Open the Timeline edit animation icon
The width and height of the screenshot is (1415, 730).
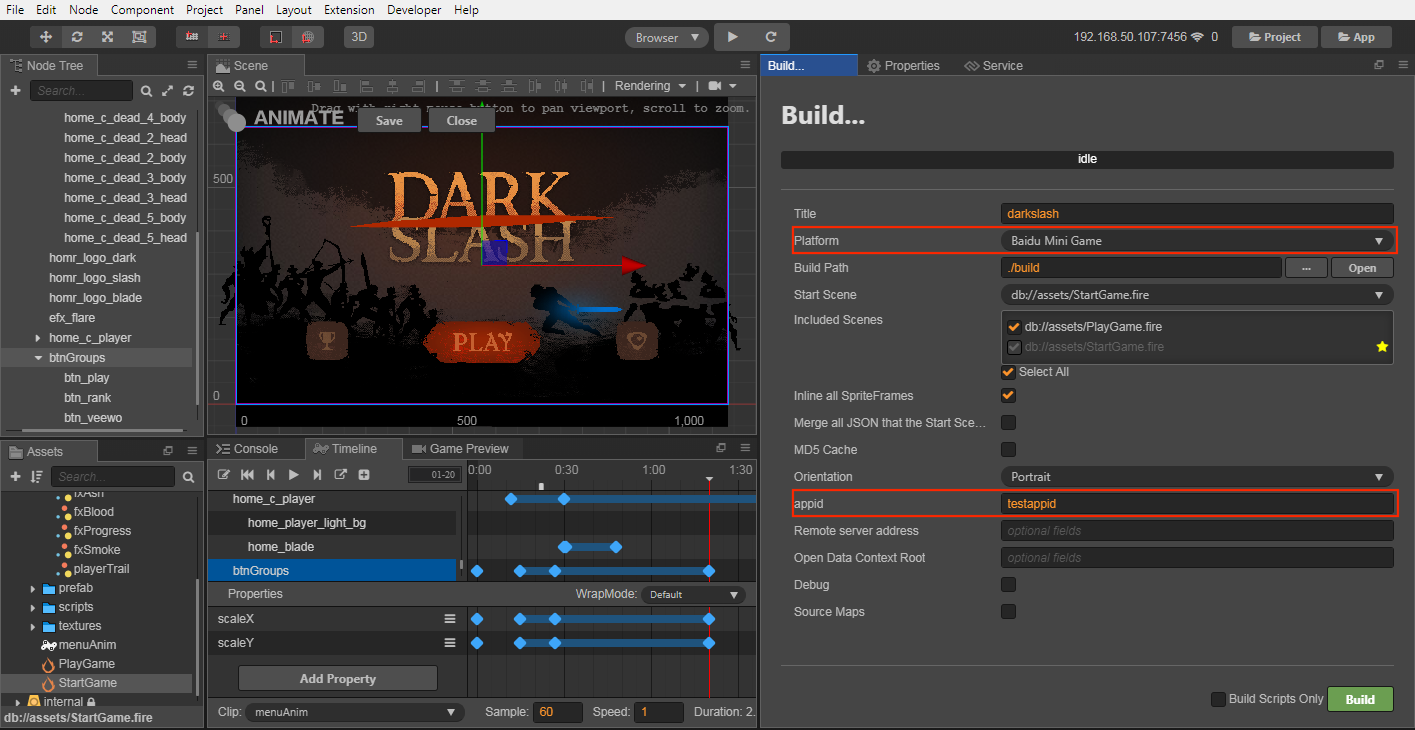(224, 475)
